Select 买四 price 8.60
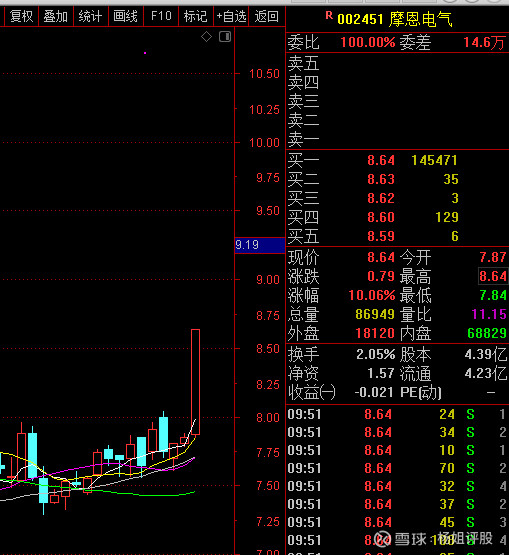This screenshot has height=555, width=509. coord(381,217)
